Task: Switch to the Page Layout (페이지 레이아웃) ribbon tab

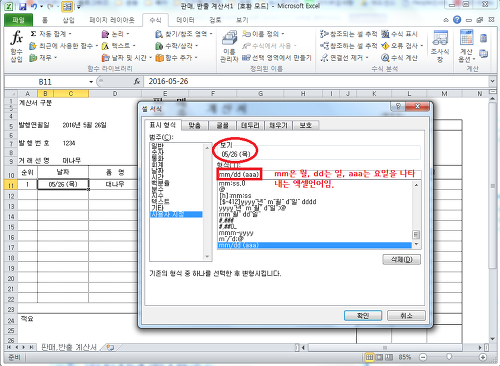Action: pos(112,20)
